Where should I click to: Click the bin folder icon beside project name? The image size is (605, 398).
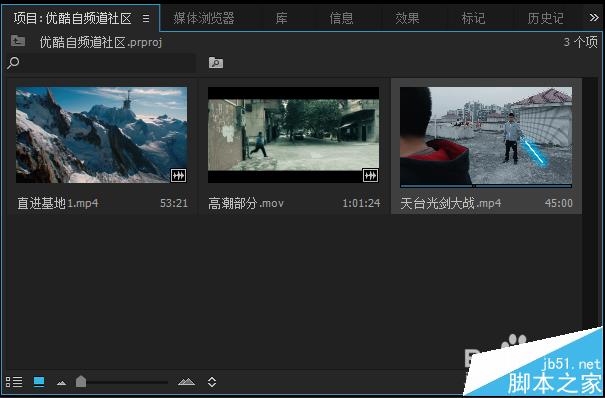pos(18,40)
